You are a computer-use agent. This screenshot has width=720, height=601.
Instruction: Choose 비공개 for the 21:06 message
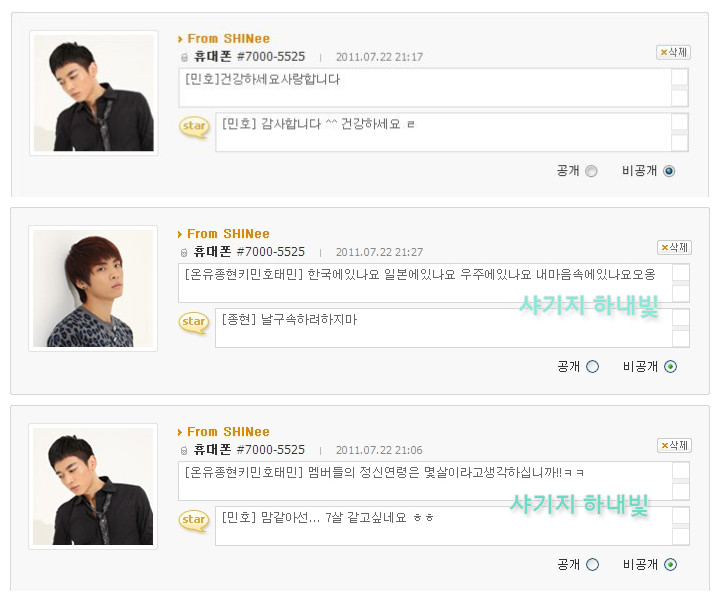coord(670,565)
